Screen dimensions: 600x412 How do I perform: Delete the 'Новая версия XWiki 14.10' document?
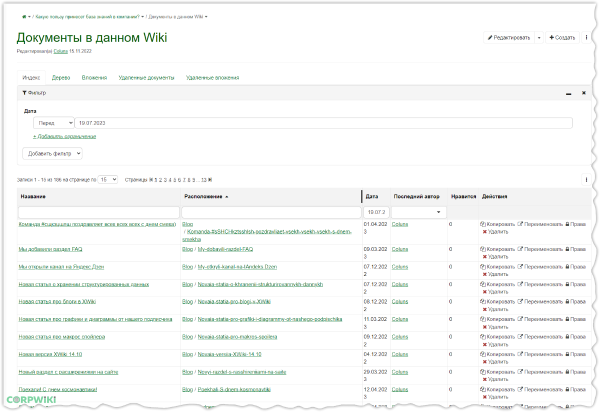click(x=495, y=362)
